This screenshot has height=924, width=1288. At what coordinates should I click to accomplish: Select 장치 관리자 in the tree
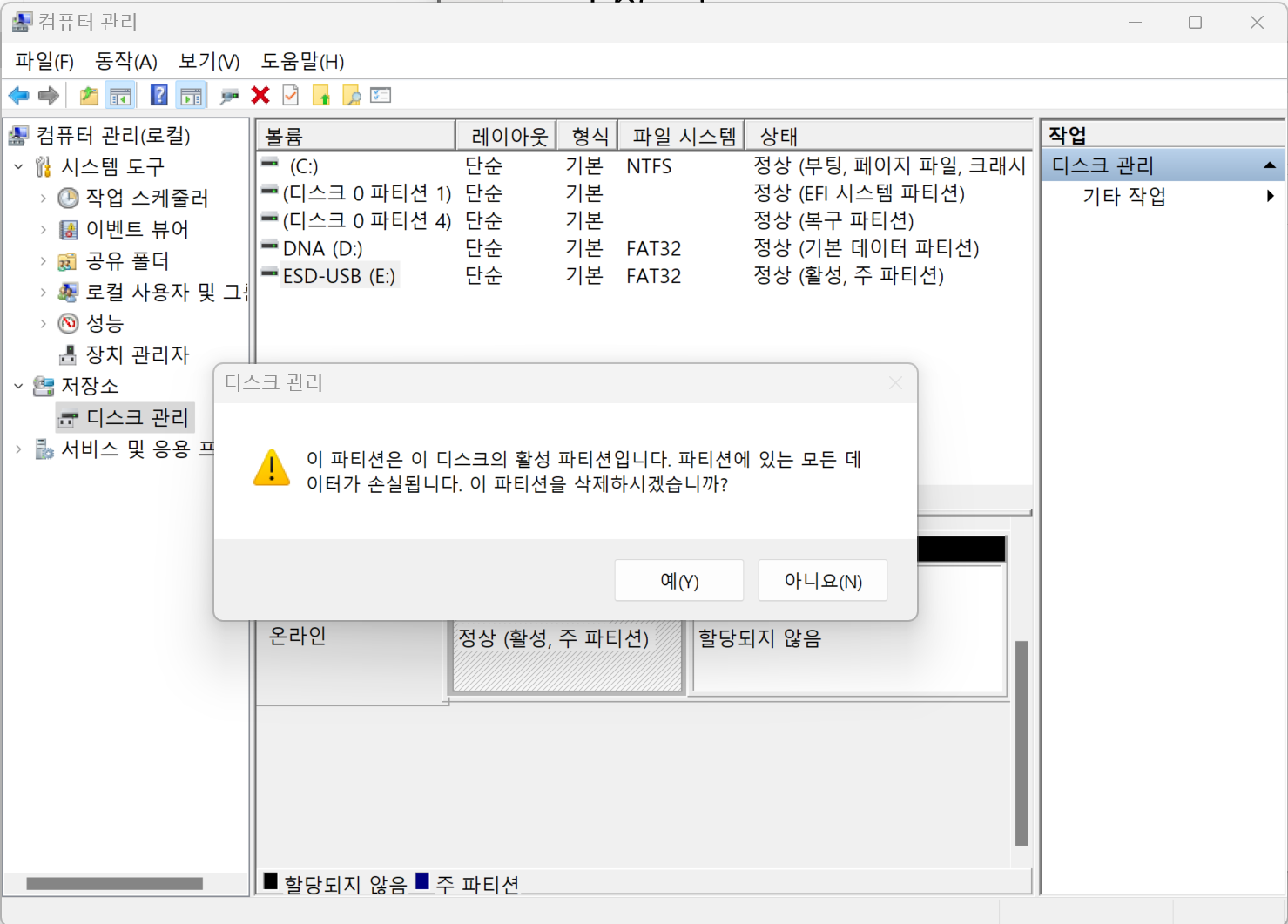tap(137, 354)
